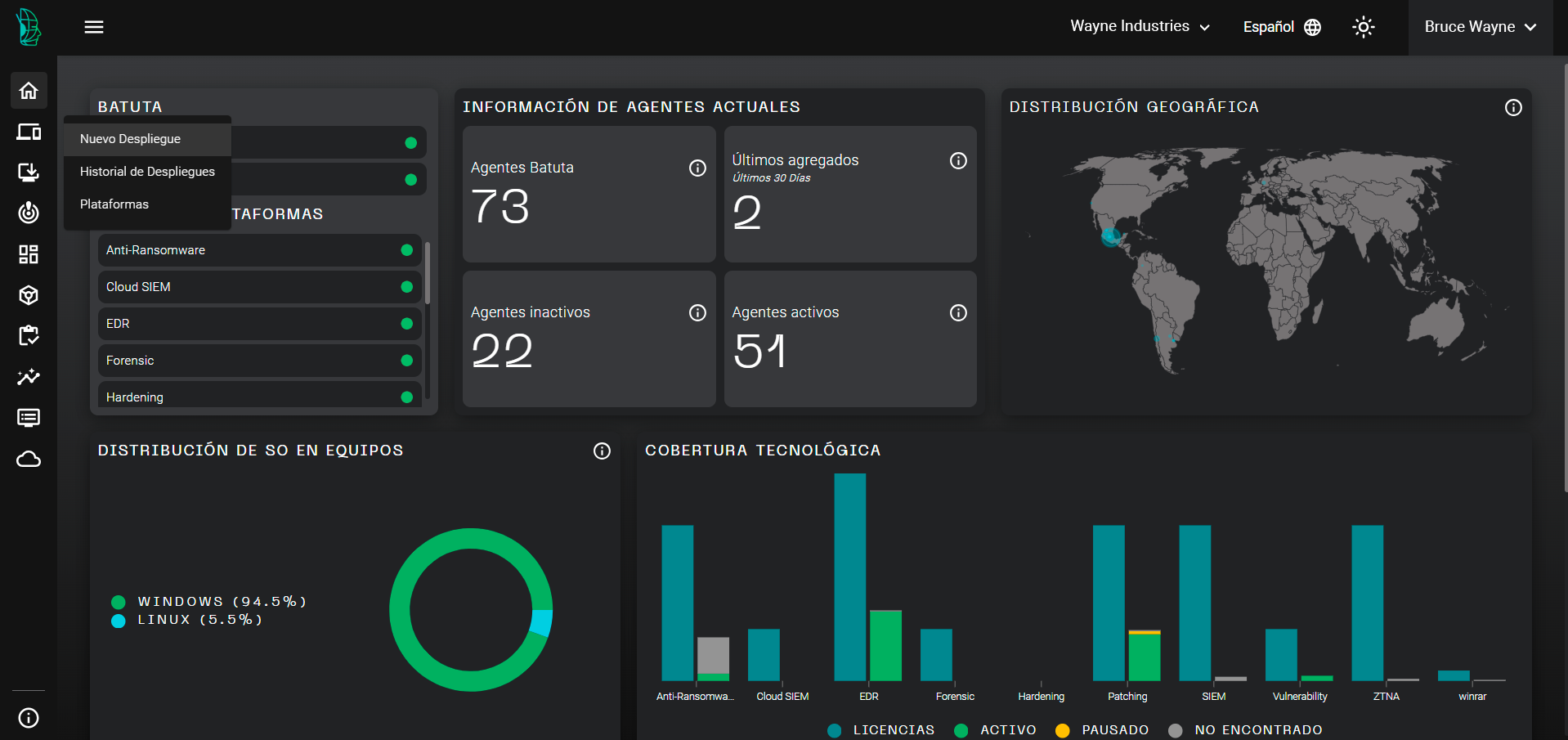Click the Anti-Ransomware platform row
Image resolution: width=1568 pixels, height=740 pixels.
(x=259, y=250)
